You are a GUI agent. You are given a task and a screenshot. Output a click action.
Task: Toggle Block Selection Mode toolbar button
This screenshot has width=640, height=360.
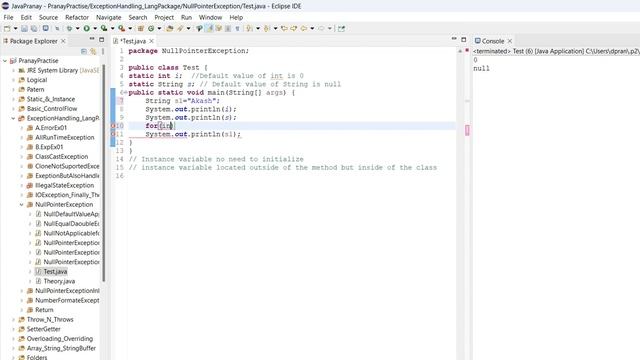click(228, 29)
